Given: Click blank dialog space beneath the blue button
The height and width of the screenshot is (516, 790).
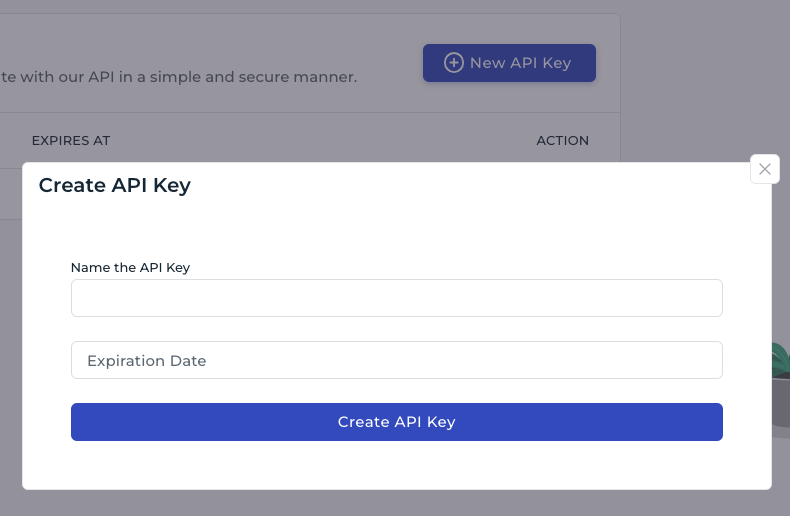Looking at the screenshot, I should (x=397, y=465).
